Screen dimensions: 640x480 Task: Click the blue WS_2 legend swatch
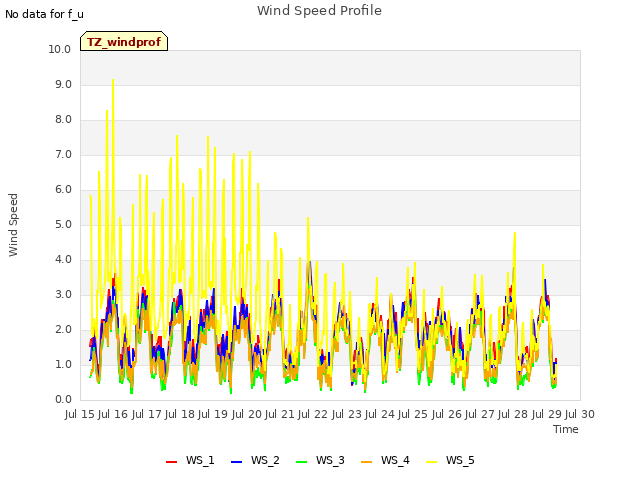tap(236, 461)
